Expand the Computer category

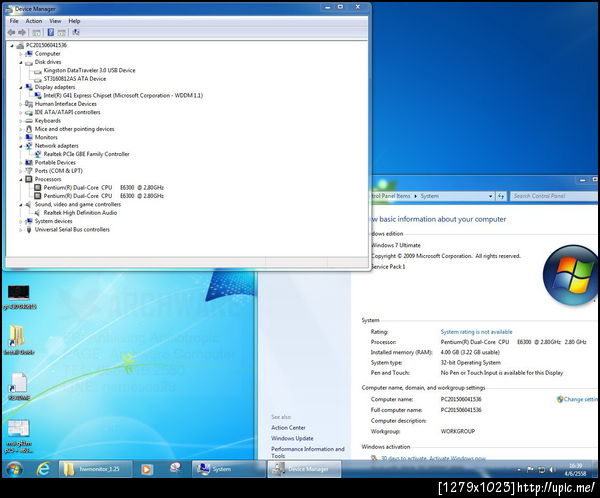click(21, 54)
